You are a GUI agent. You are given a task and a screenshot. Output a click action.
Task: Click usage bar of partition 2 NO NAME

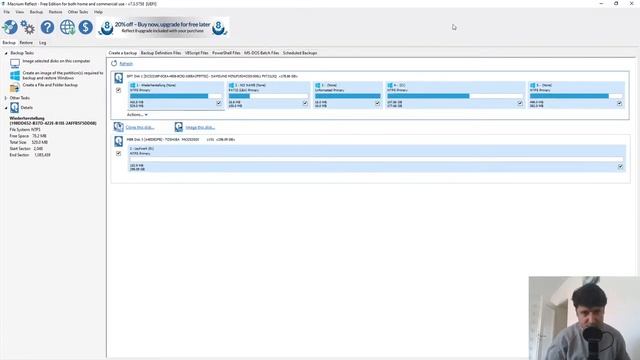[x=269, y=96]
